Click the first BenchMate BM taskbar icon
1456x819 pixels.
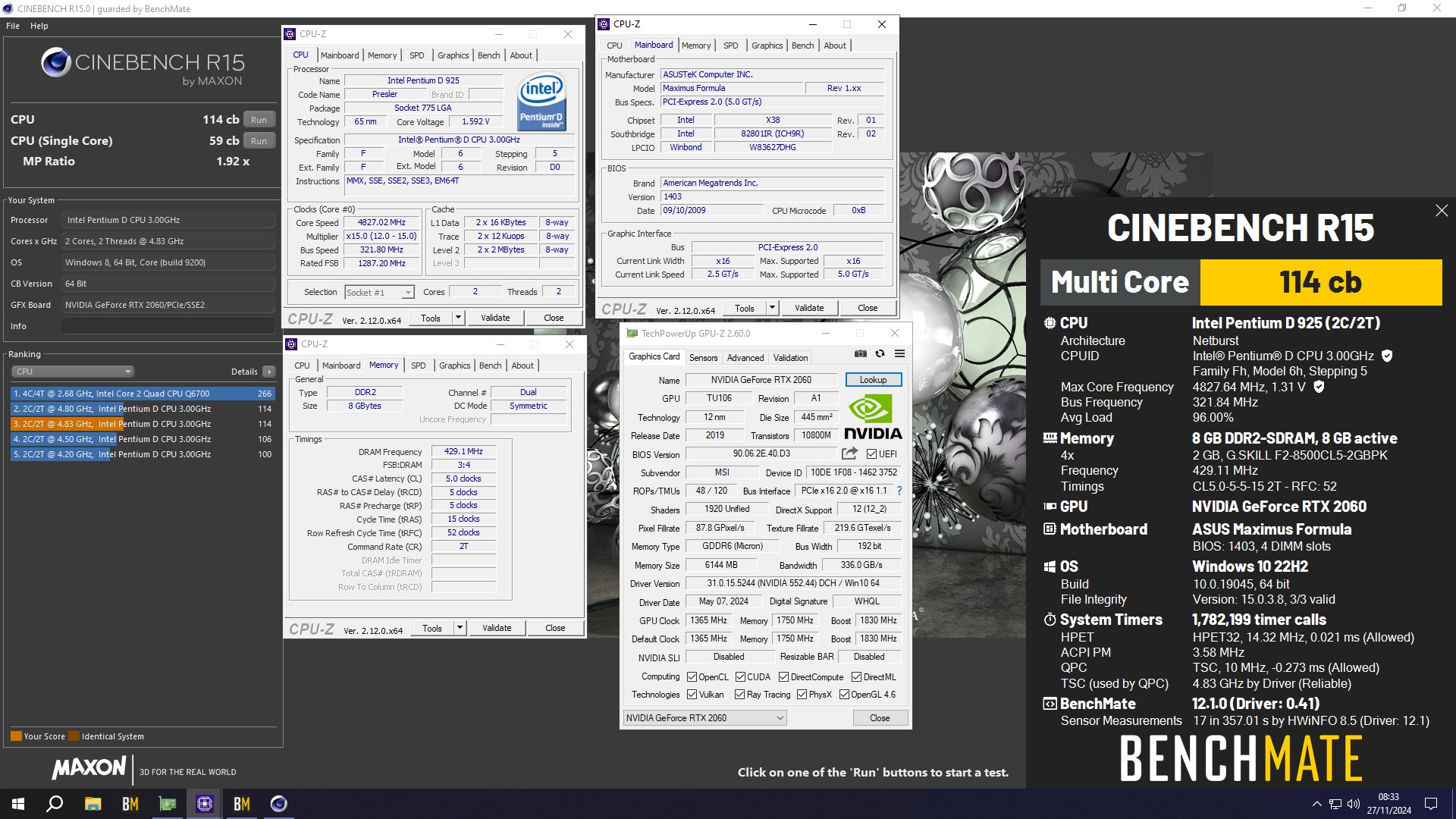click(130, 804)
